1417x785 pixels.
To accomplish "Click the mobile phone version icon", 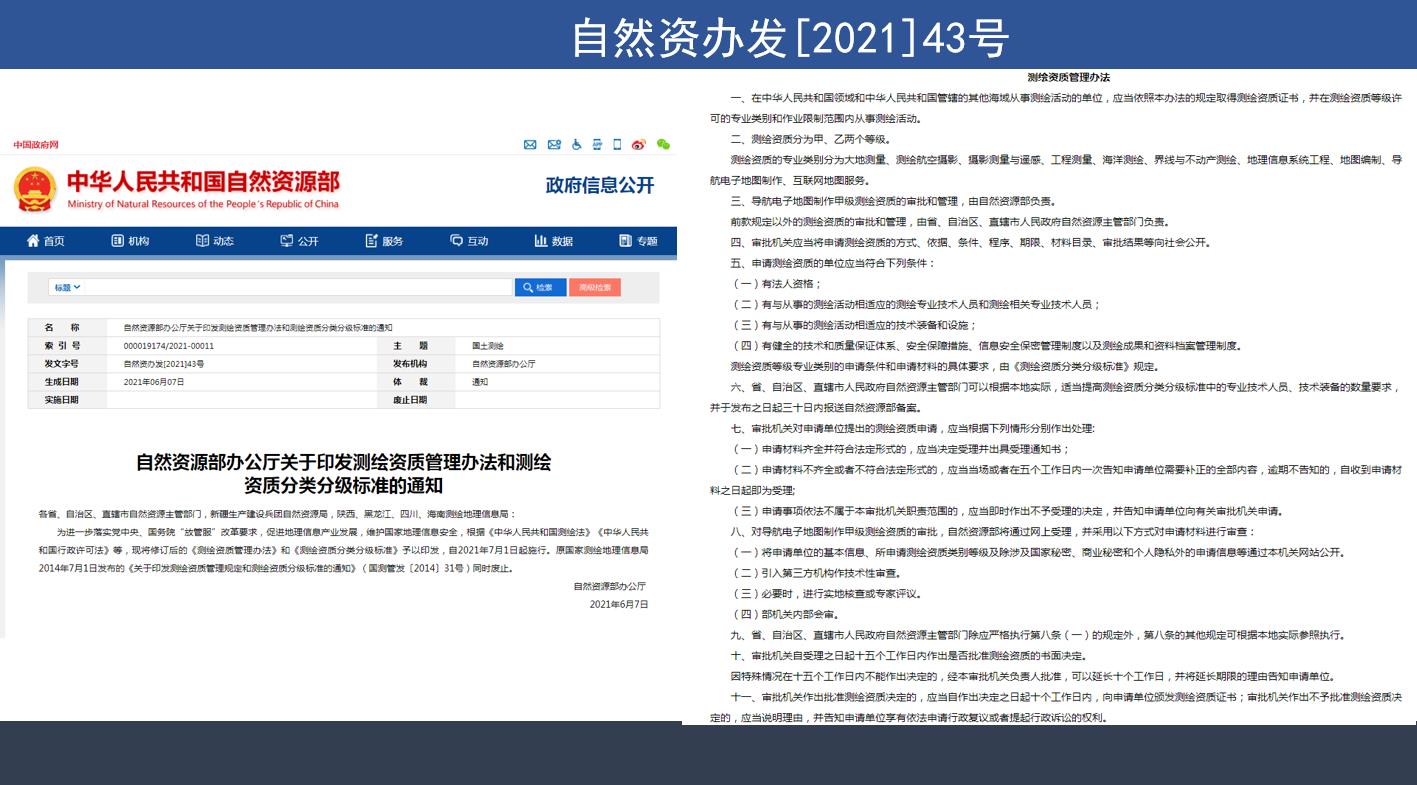I will tap(617, 145).
